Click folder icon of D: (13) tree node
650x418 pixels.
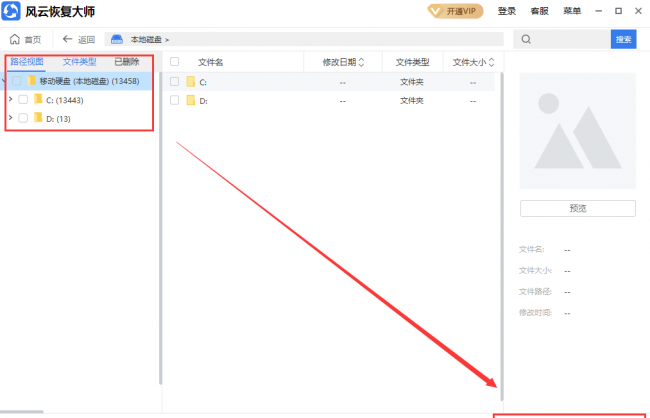38,118
